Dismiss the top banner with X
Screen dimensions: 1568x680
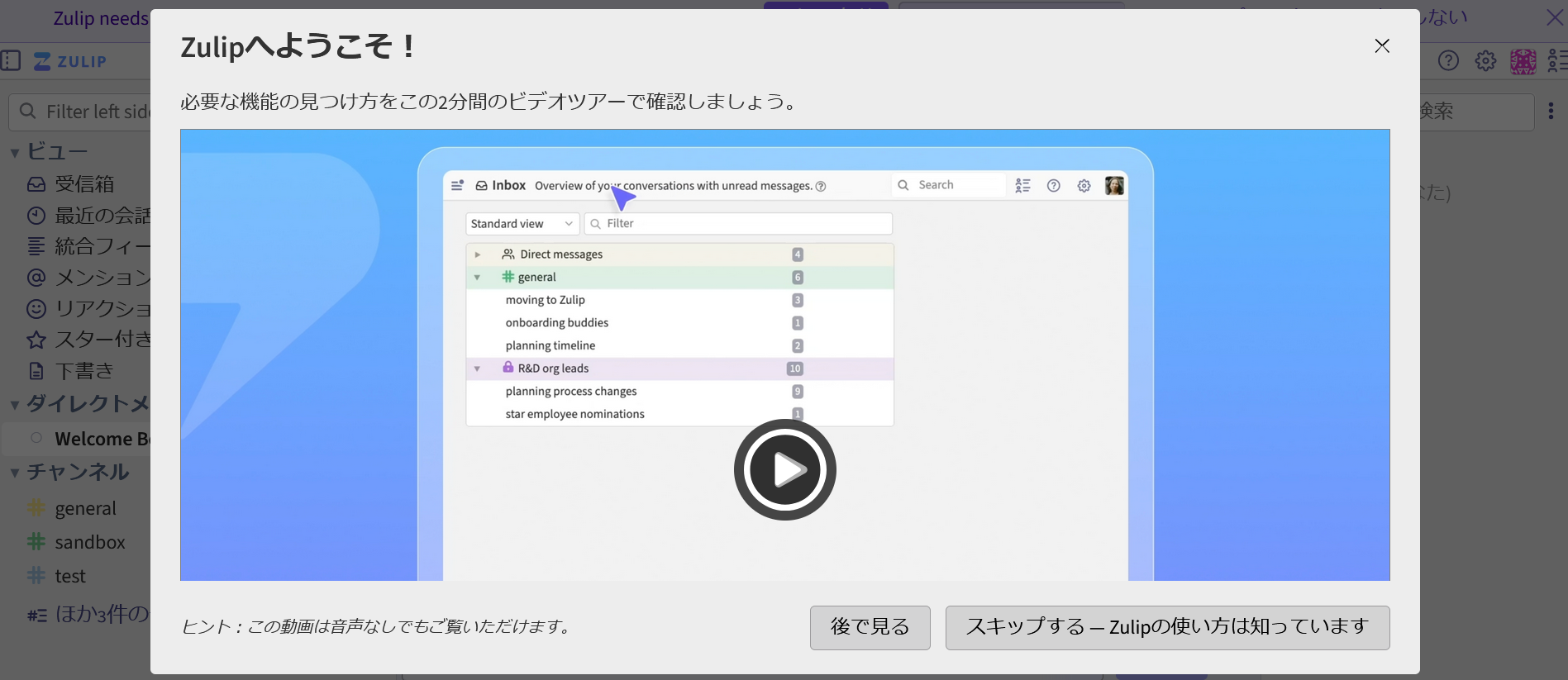[x=1555, y=17]
